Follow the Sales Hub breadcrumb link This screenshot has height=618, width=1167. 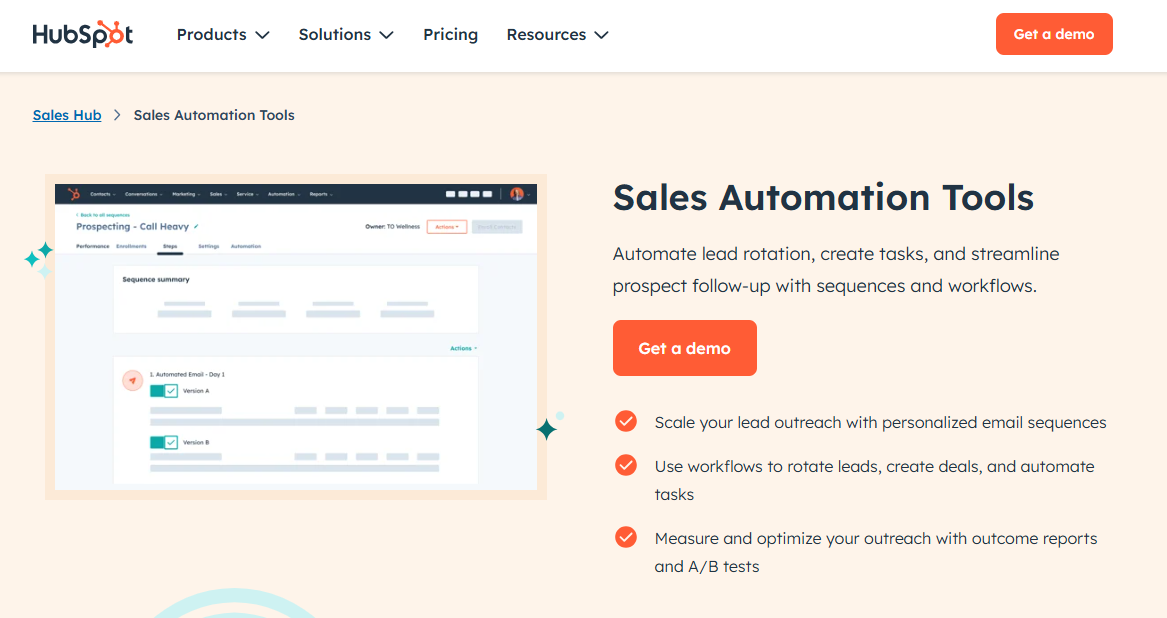pyautogui.click(x=67, y=115)
